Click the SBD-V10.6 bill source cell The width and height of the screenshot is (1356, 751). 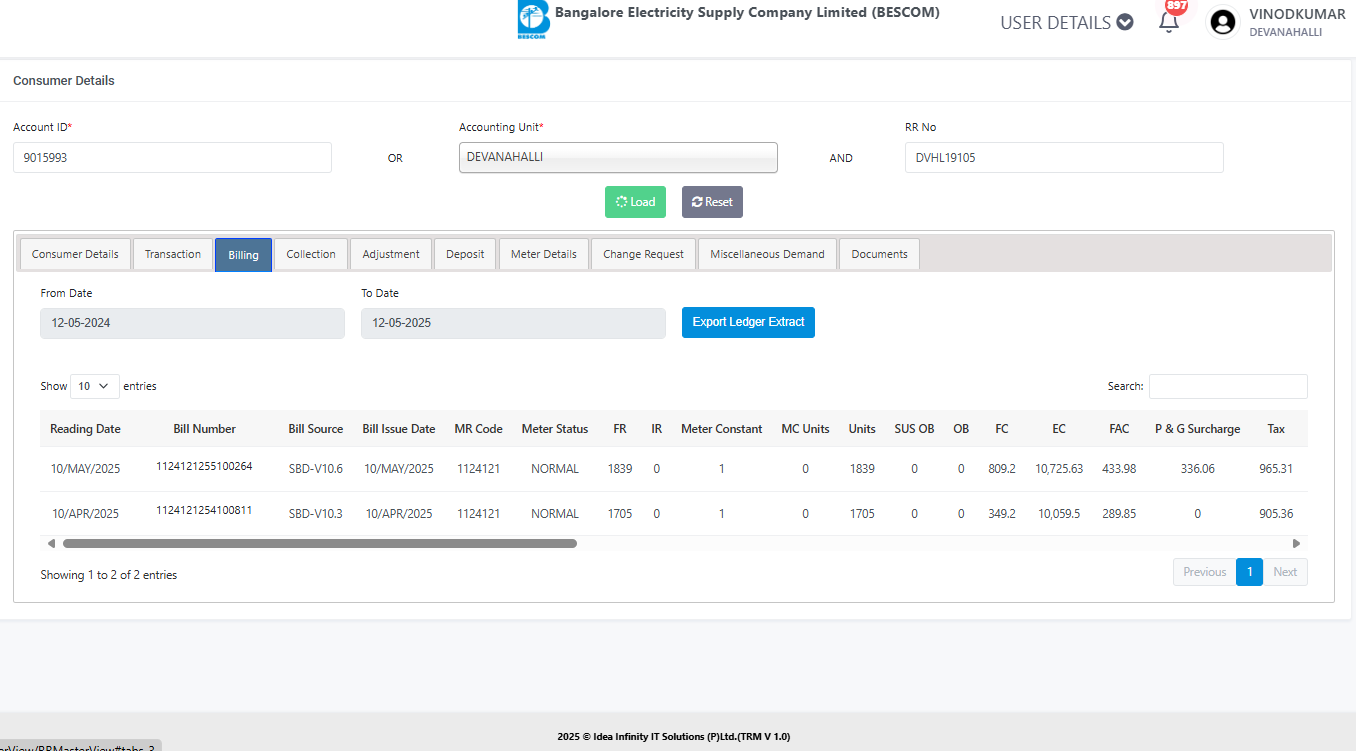[x=315, y=469]
